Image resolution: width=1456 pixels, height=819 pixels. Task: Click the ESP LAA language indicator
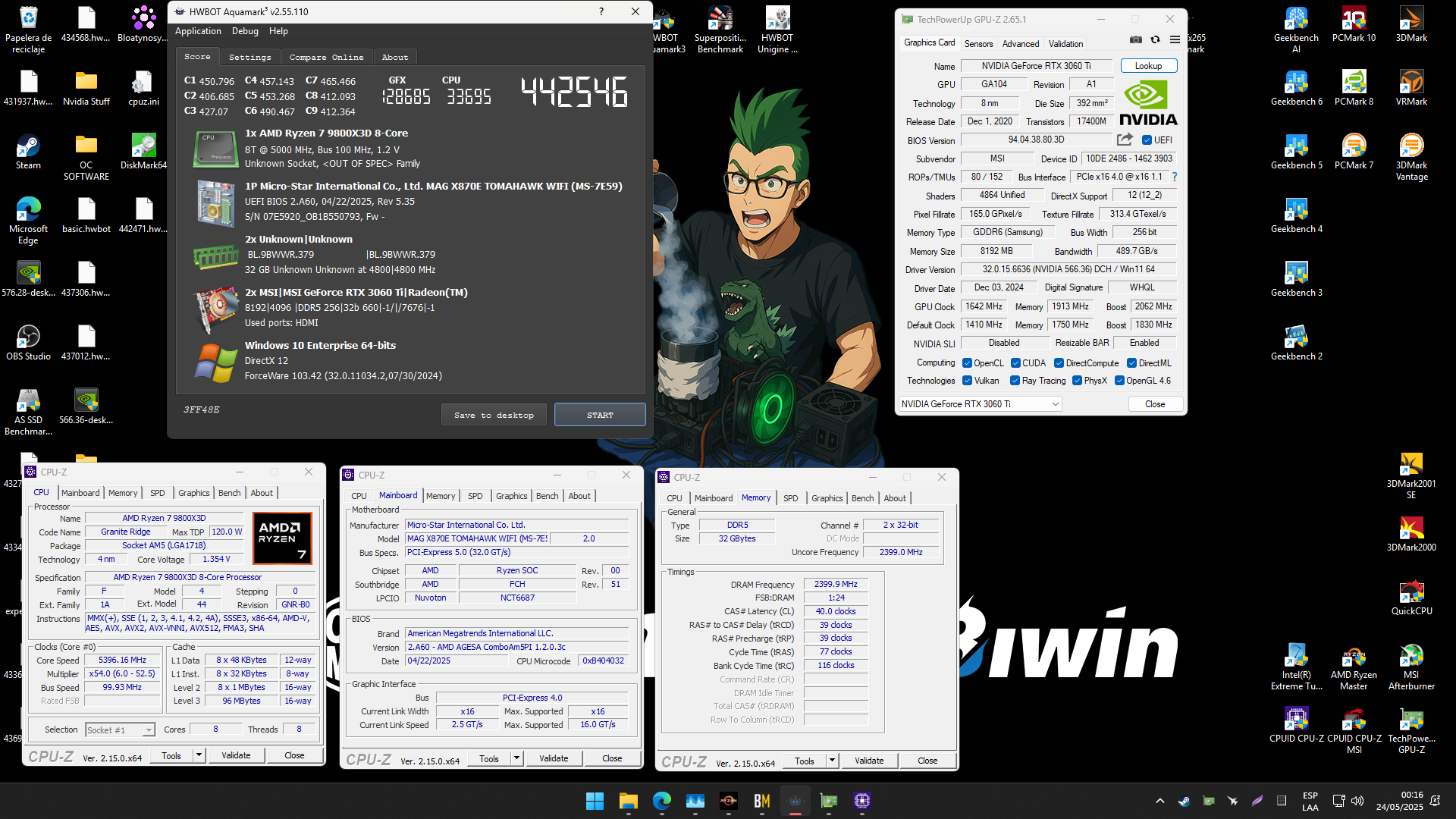(x=1310, y=801)
